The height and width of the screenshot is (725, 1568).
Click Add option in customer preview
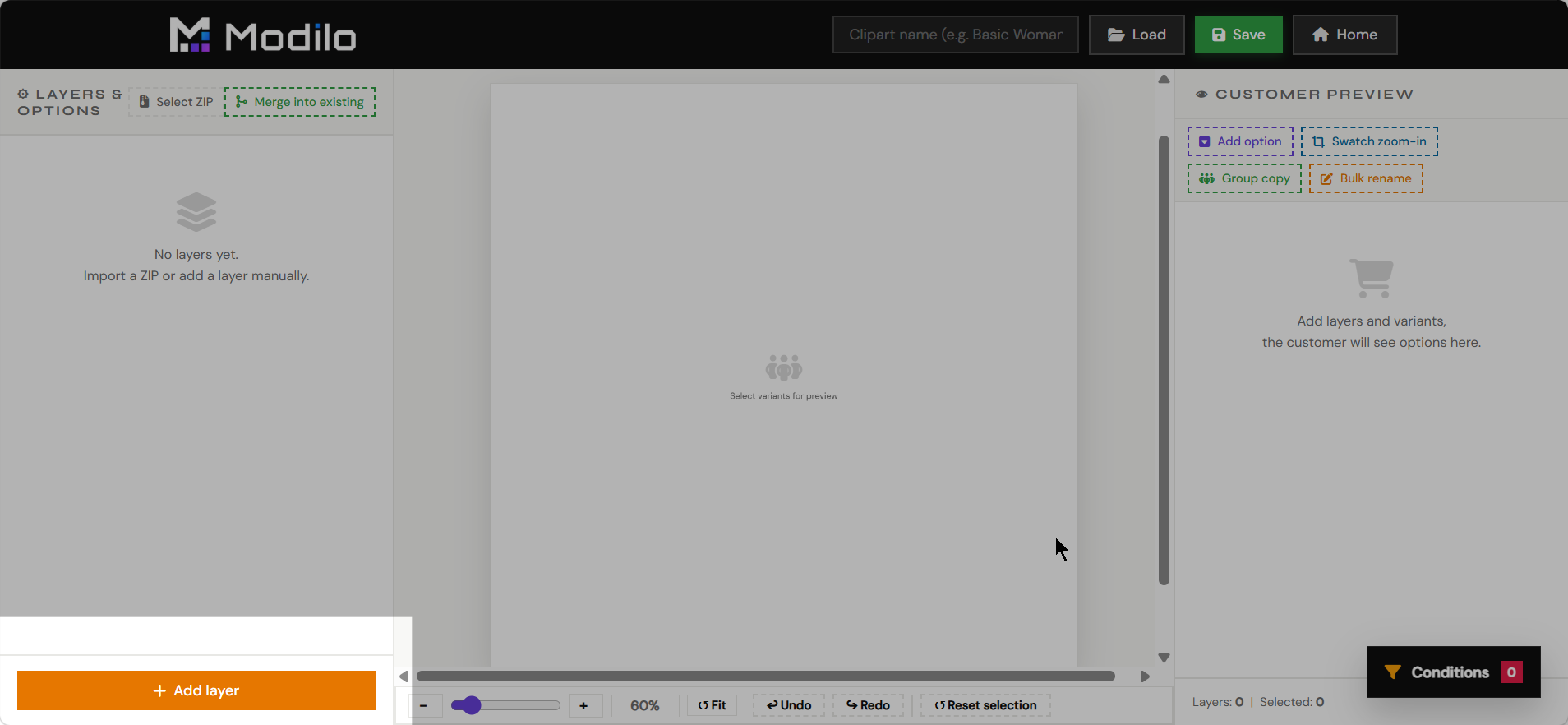coord(1240,141)
